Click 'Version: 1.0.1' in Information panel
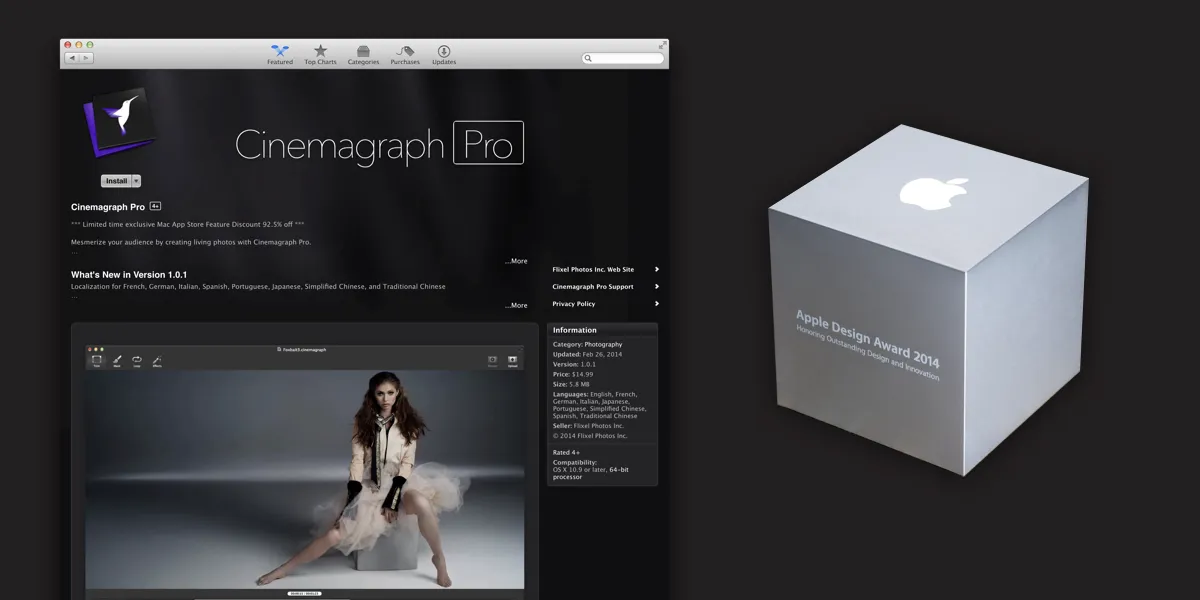The height and width of the screenshot is (600, 1200). (x=574, y=364)
